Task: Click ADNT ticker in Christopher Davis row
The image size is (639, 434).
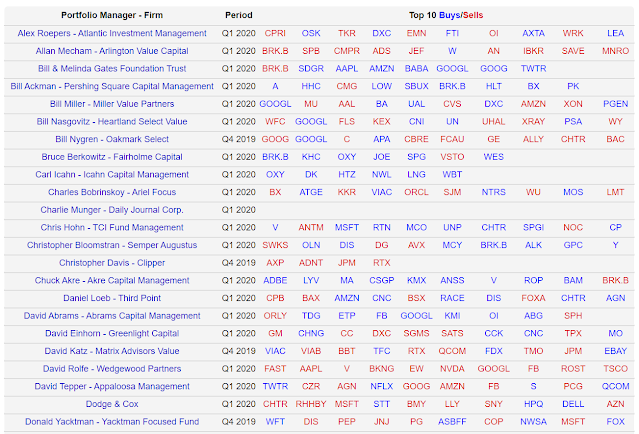Action: click(311, 263)
